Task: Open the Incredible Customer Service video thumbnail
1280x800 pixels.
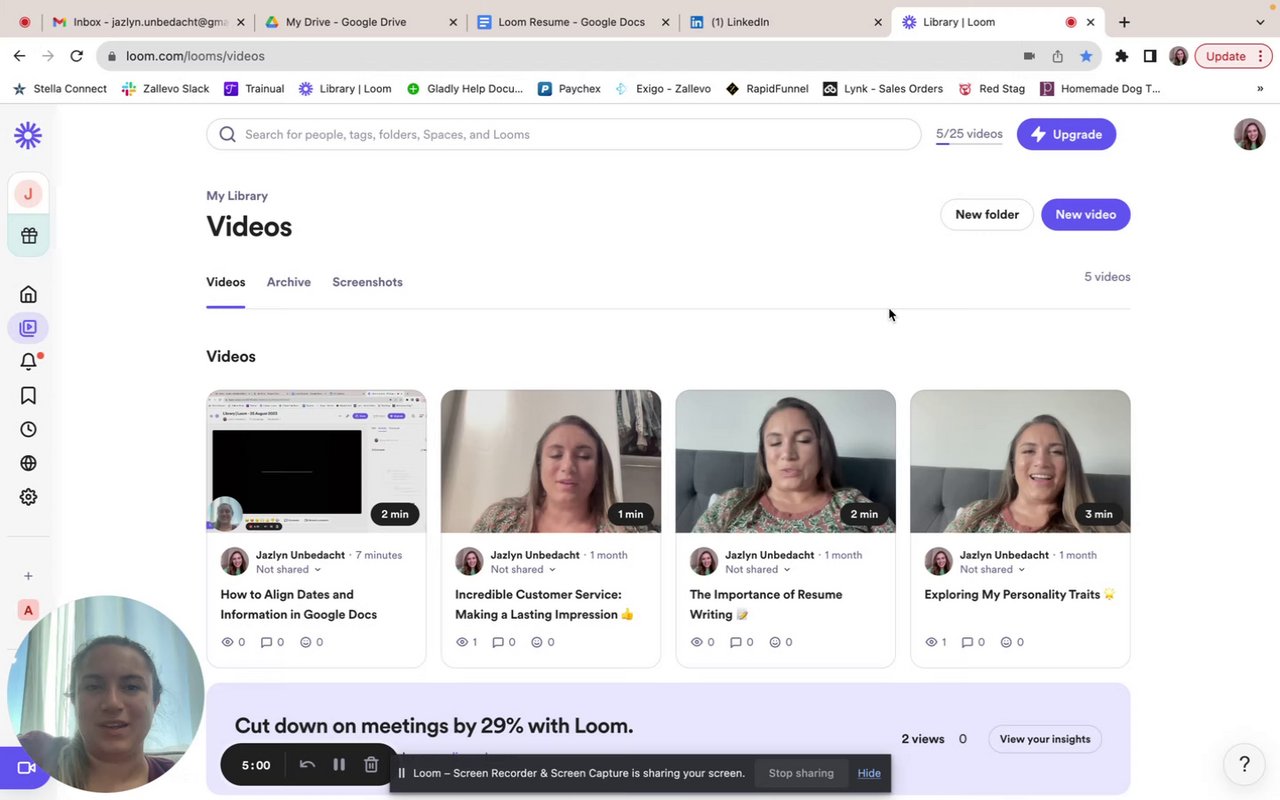Action: tap(551, 461)
